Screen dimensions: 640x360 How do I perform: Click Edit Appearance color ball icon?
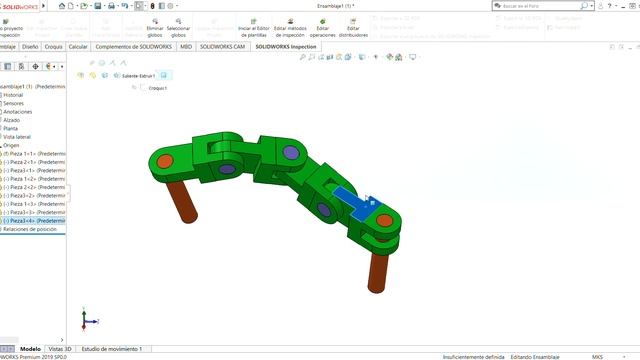click(389, 57)
